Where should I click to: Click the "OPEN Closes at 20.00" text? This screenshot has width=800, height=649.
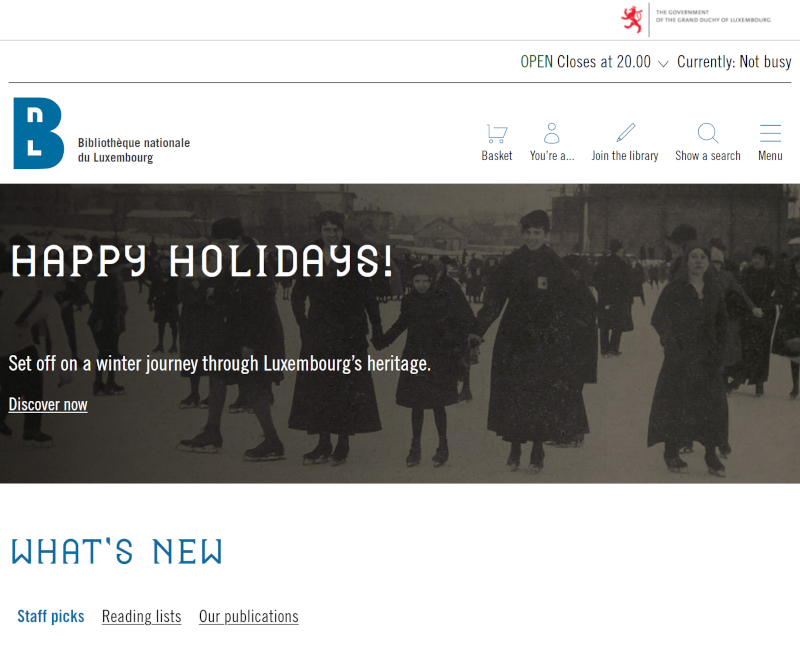coord(585,62)
